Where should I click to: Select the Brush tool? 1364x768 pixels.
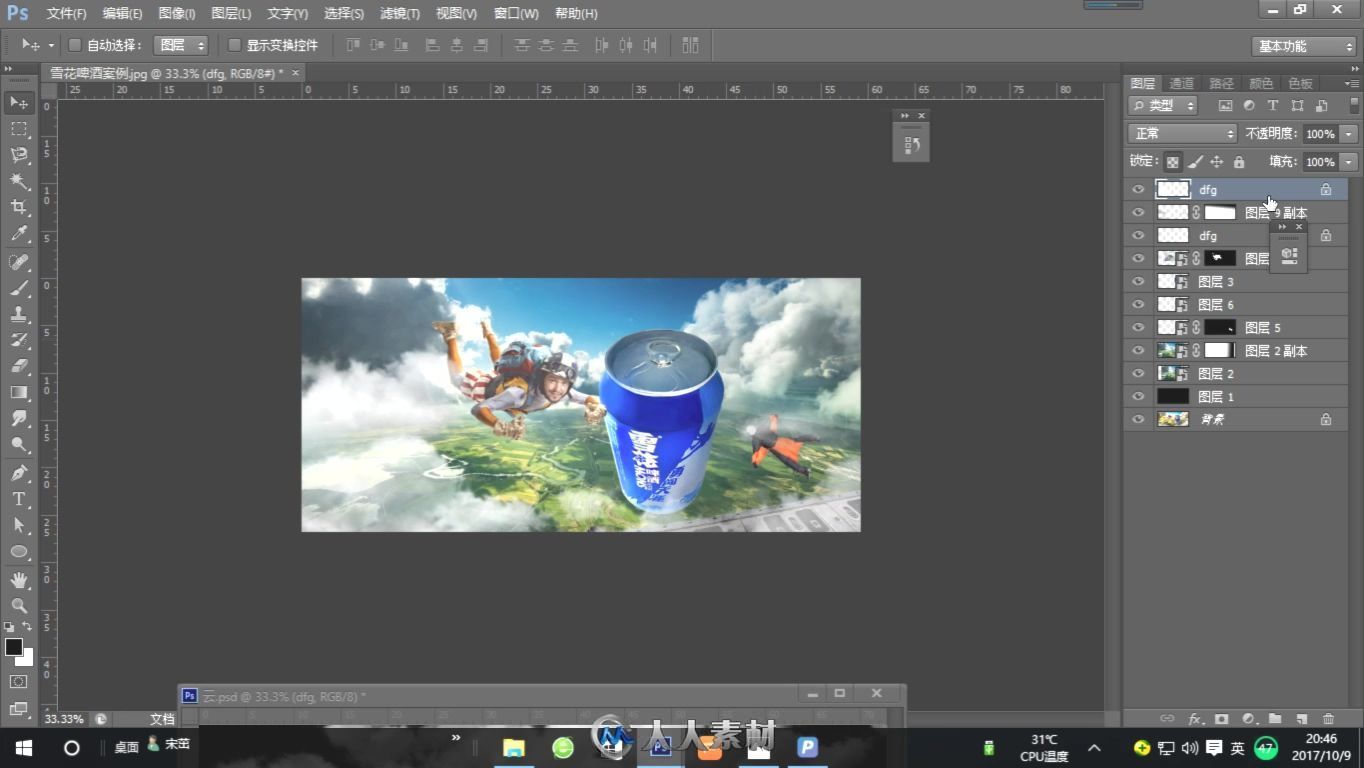tap(19, 288)
